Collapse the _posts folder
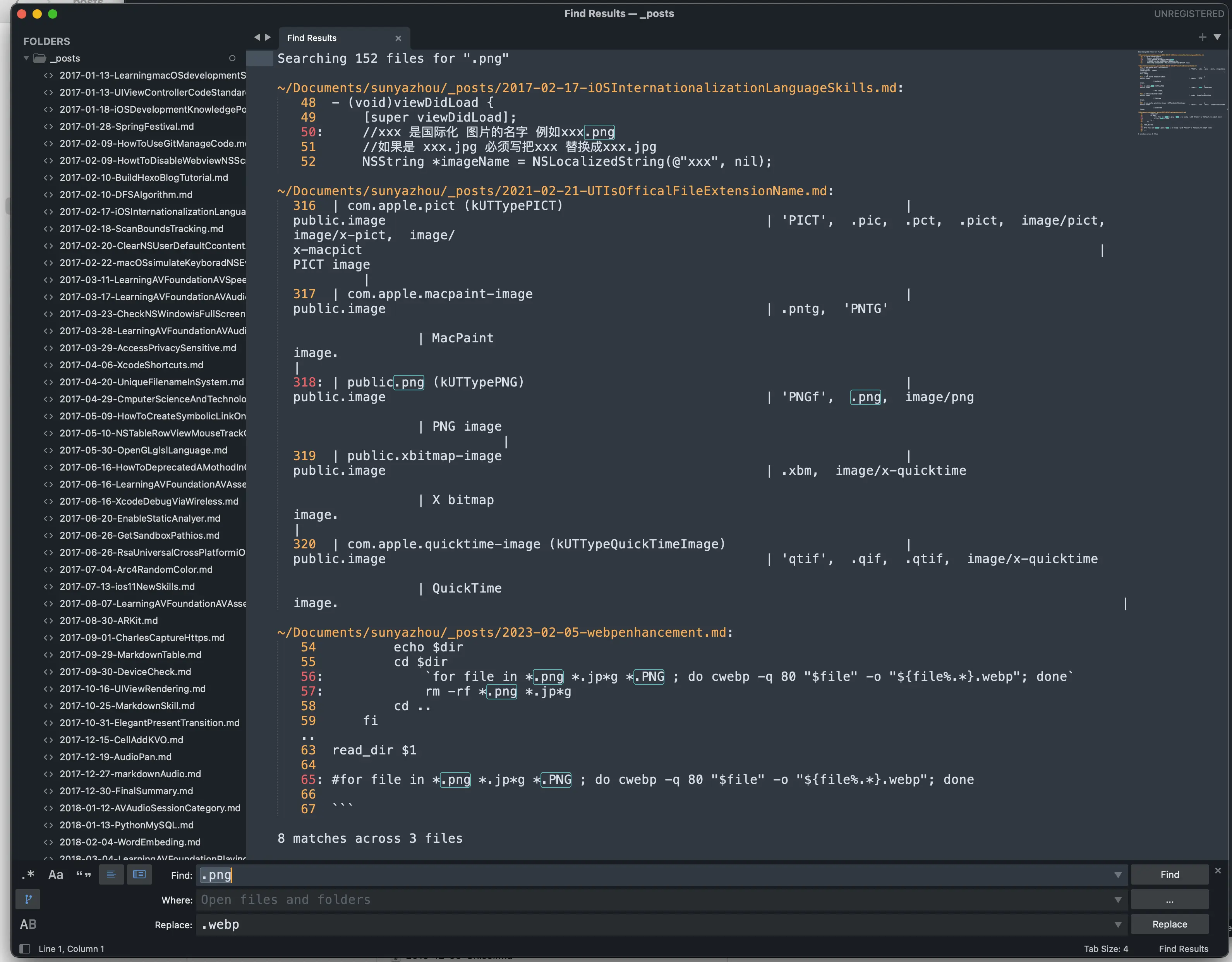 pos(26,58)
